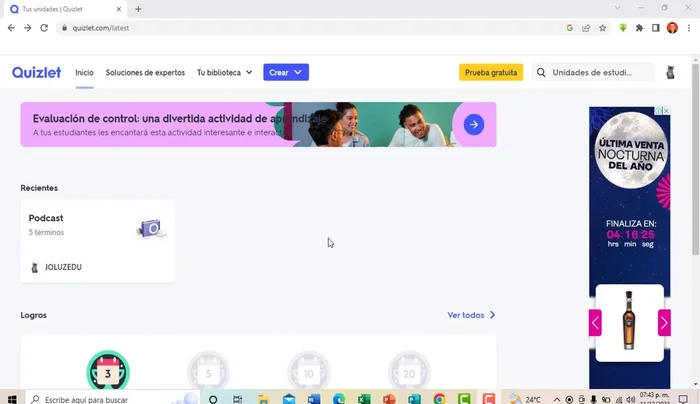The width and height of the screenshot is (700, 404).
Task: Show hidden system tray icons
Action: click(x=557, y=400)
